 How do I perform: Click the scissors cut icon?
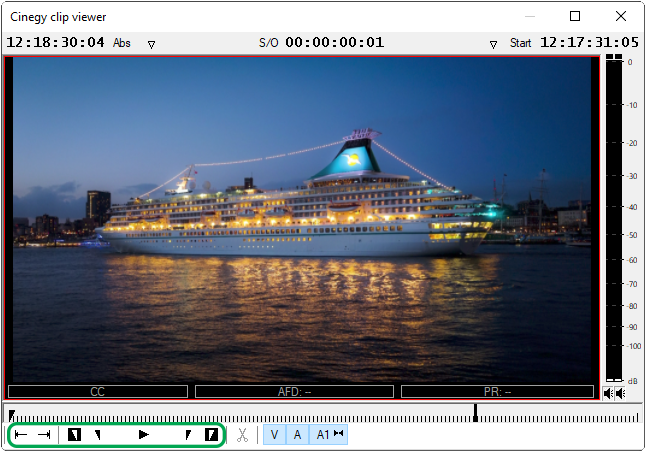tap(242, 435)
